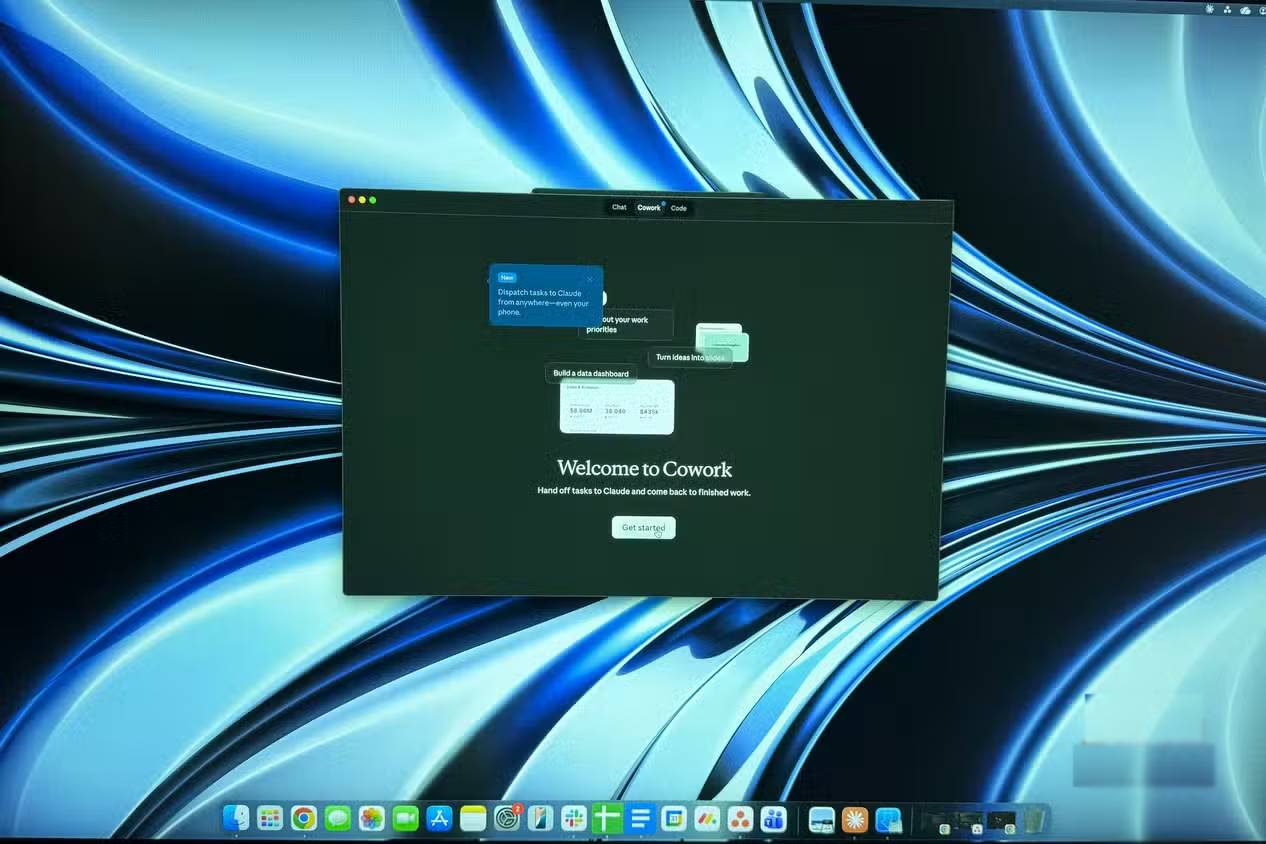Open Notes app in the Dock
The height and width of the screenshot is (844, 1266).
[x=473, y=819]
